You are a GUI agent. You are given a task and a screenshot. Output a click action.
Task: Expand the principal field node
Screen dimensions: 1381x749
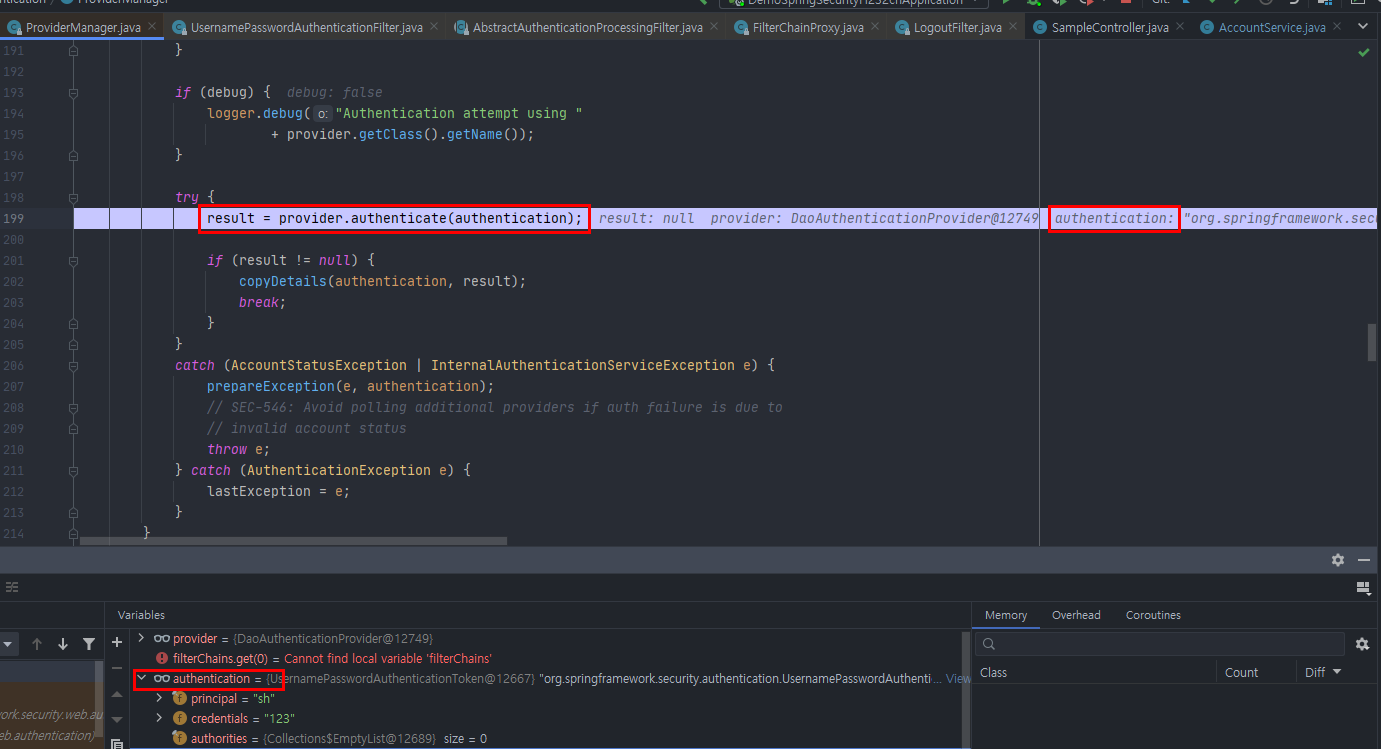click(159, 699)
